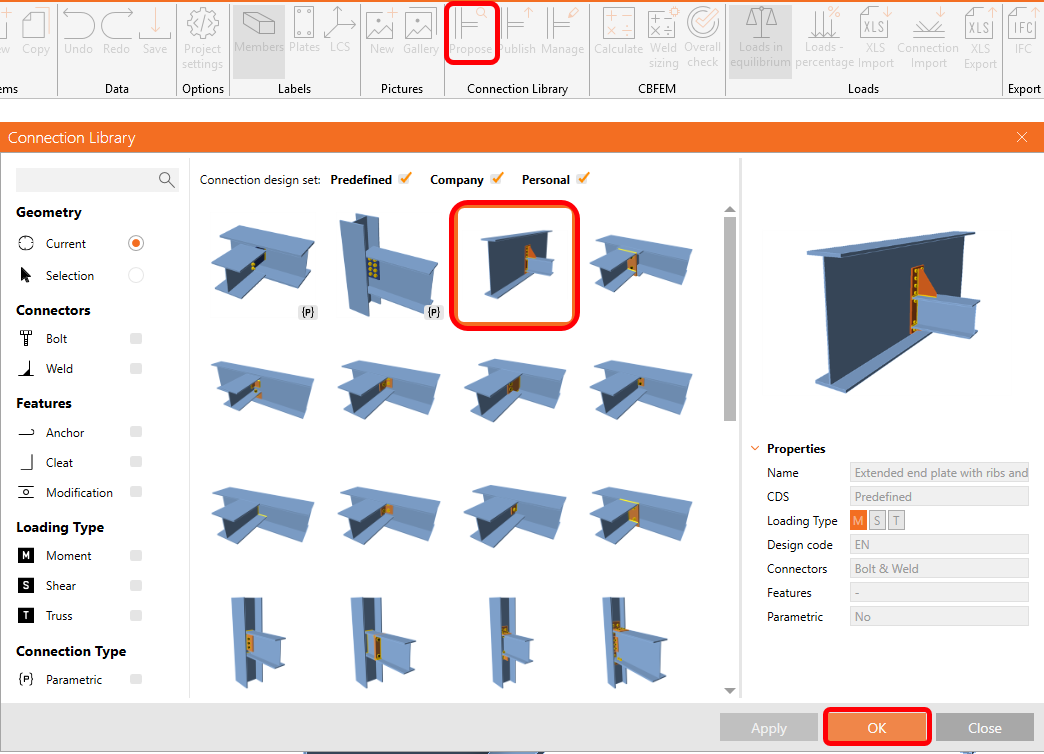Run the Overall check

(x=702, y=39)
